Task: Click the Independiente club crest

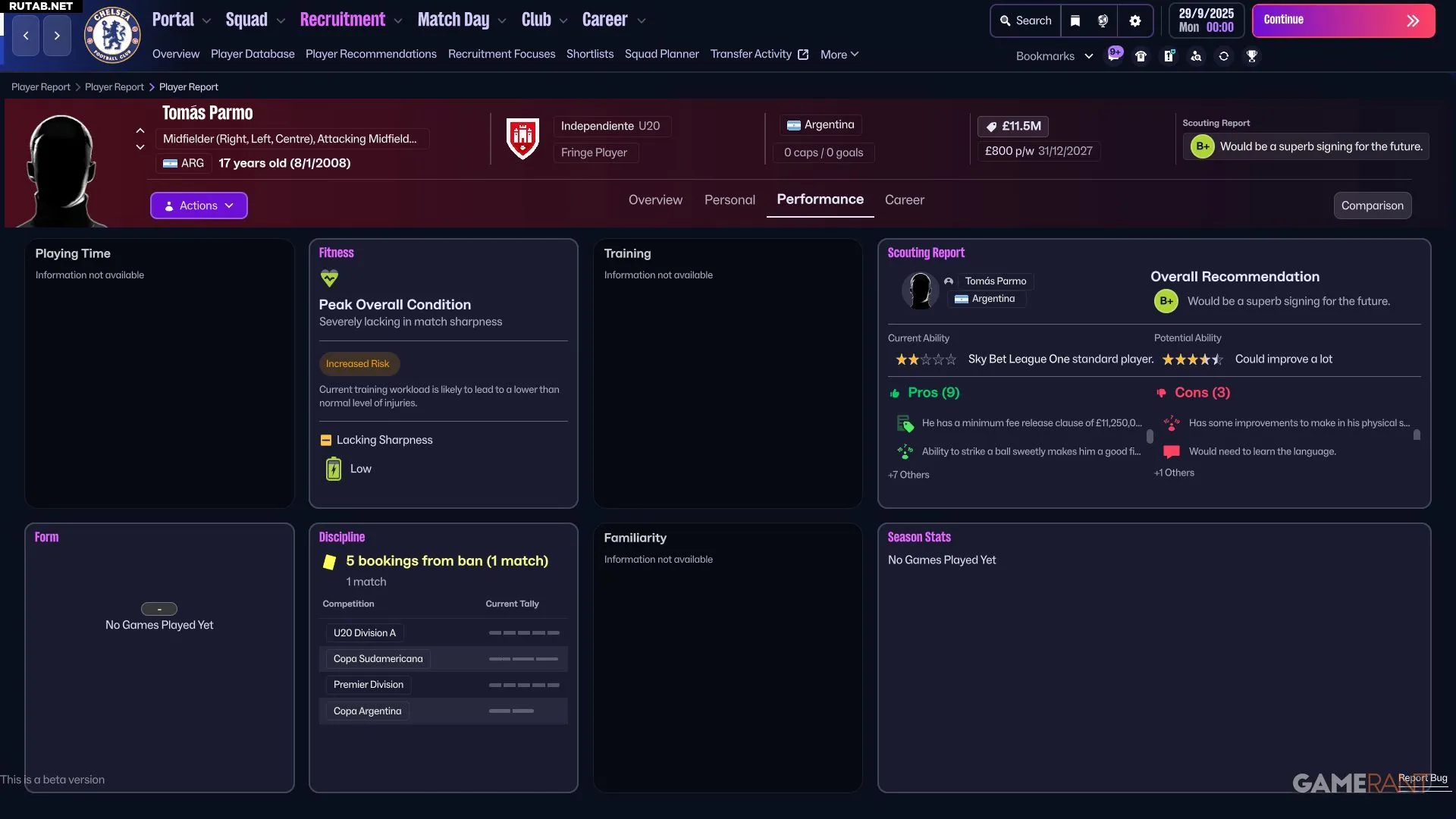Action: pyautogui.click(x=522, y=138)
